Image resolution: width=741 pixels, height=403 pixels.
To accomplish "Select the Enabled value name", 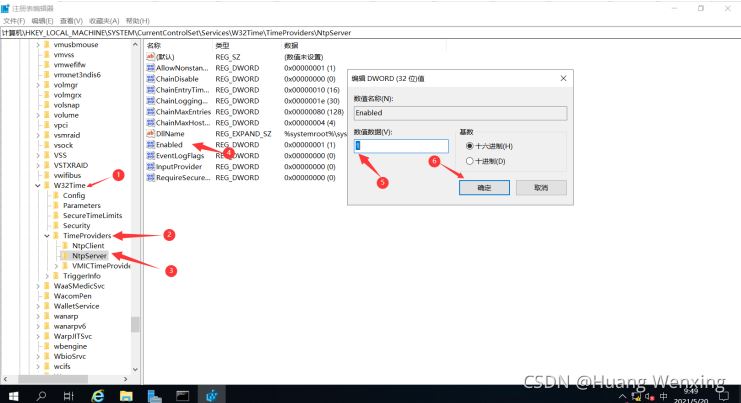I will [169, 145].
